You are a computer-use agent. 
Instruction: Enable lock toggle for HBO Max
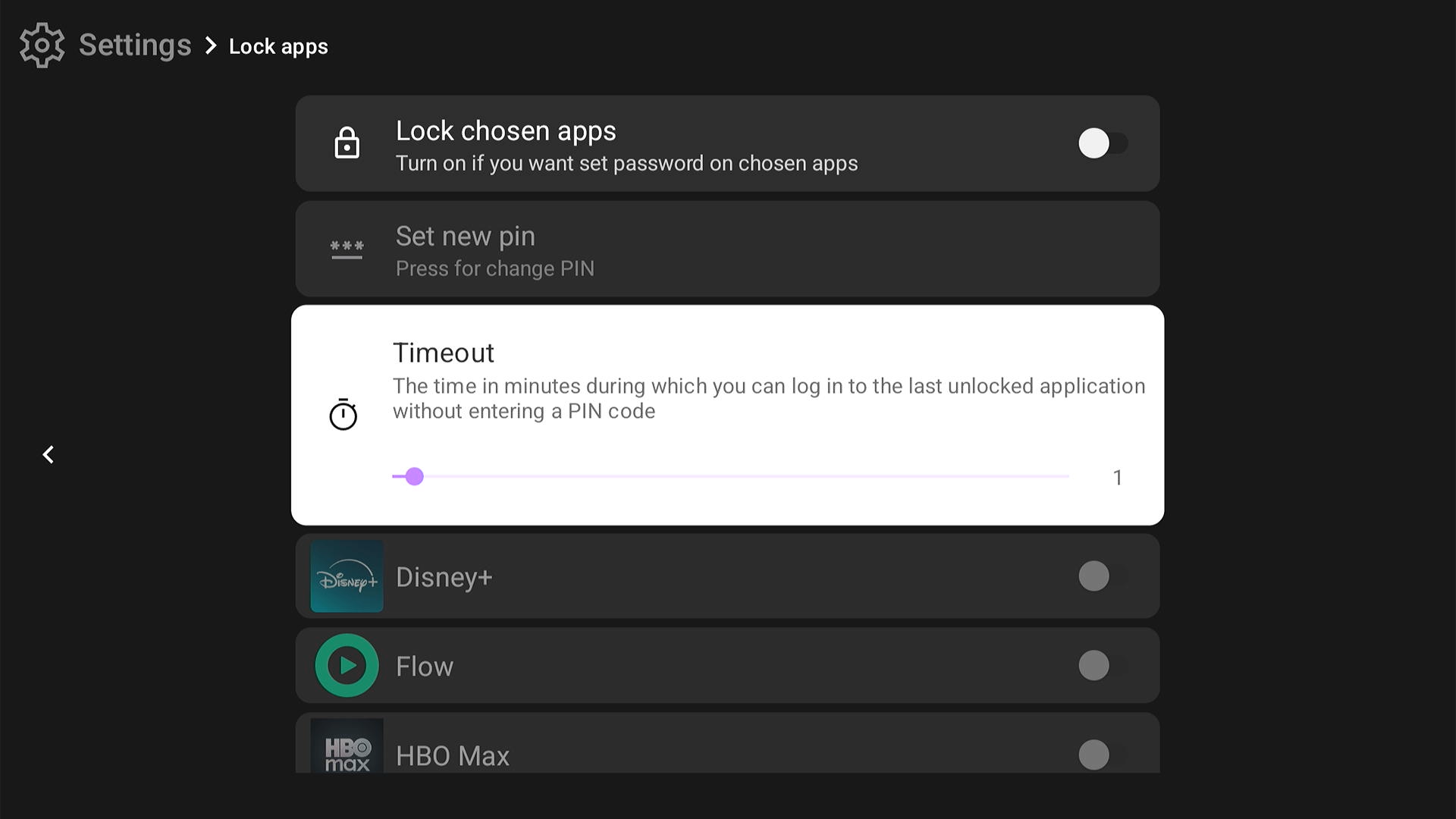1102,755
